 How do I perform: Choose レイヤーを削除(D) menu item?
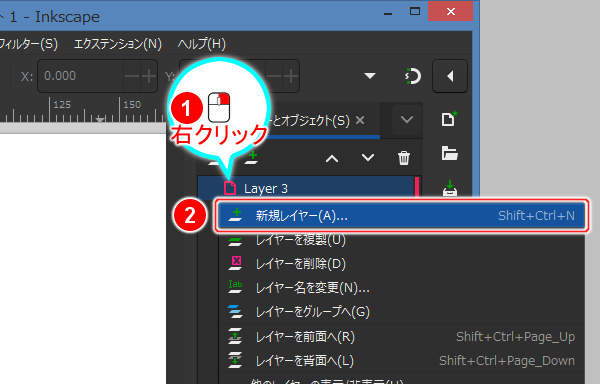coord(402,264)
